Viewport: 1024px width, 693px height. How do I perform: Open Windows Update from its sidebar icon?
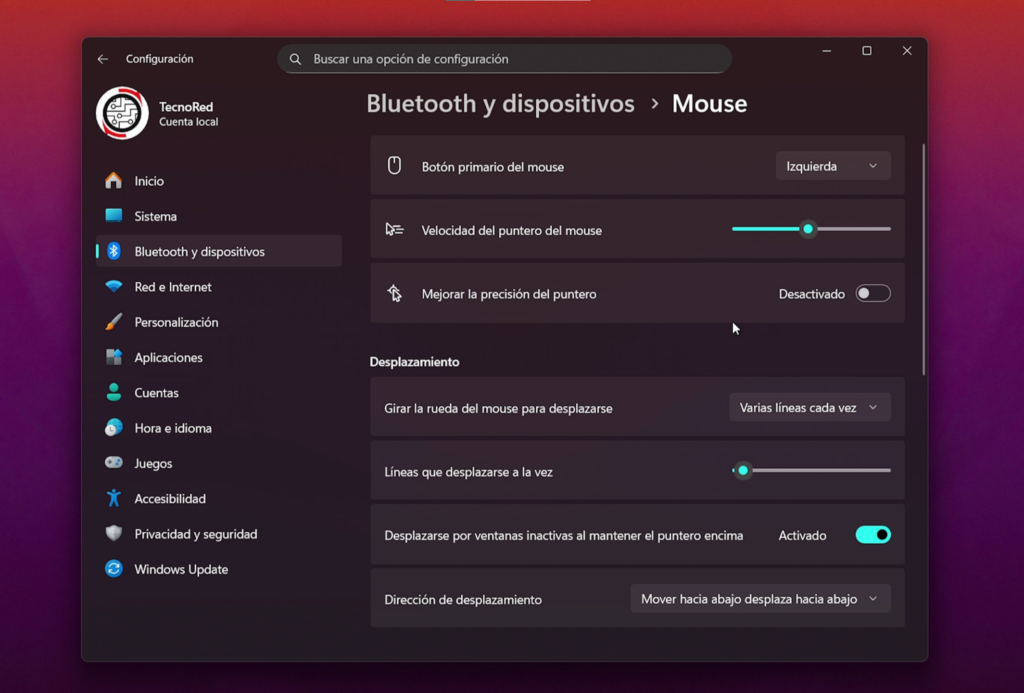(117, 569)
